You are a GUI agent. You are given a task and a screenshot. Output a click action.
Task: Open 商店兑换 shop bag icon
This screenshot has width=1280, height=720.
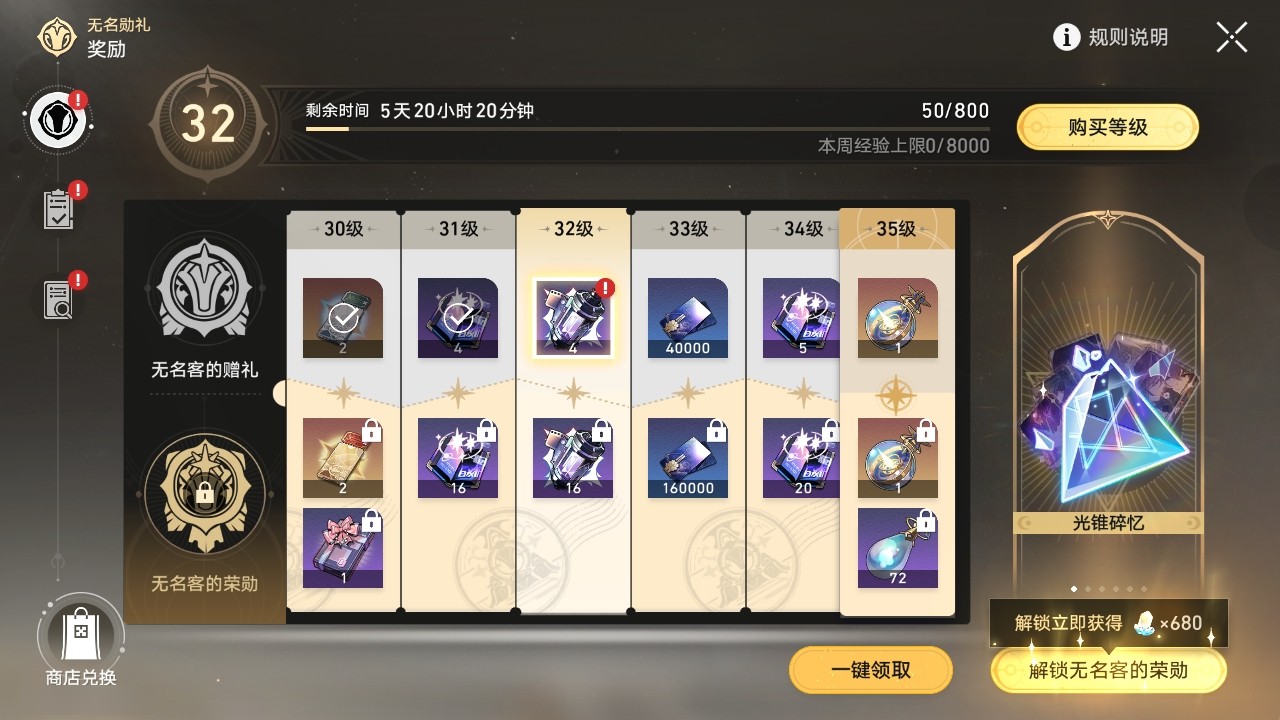(80, 633)
